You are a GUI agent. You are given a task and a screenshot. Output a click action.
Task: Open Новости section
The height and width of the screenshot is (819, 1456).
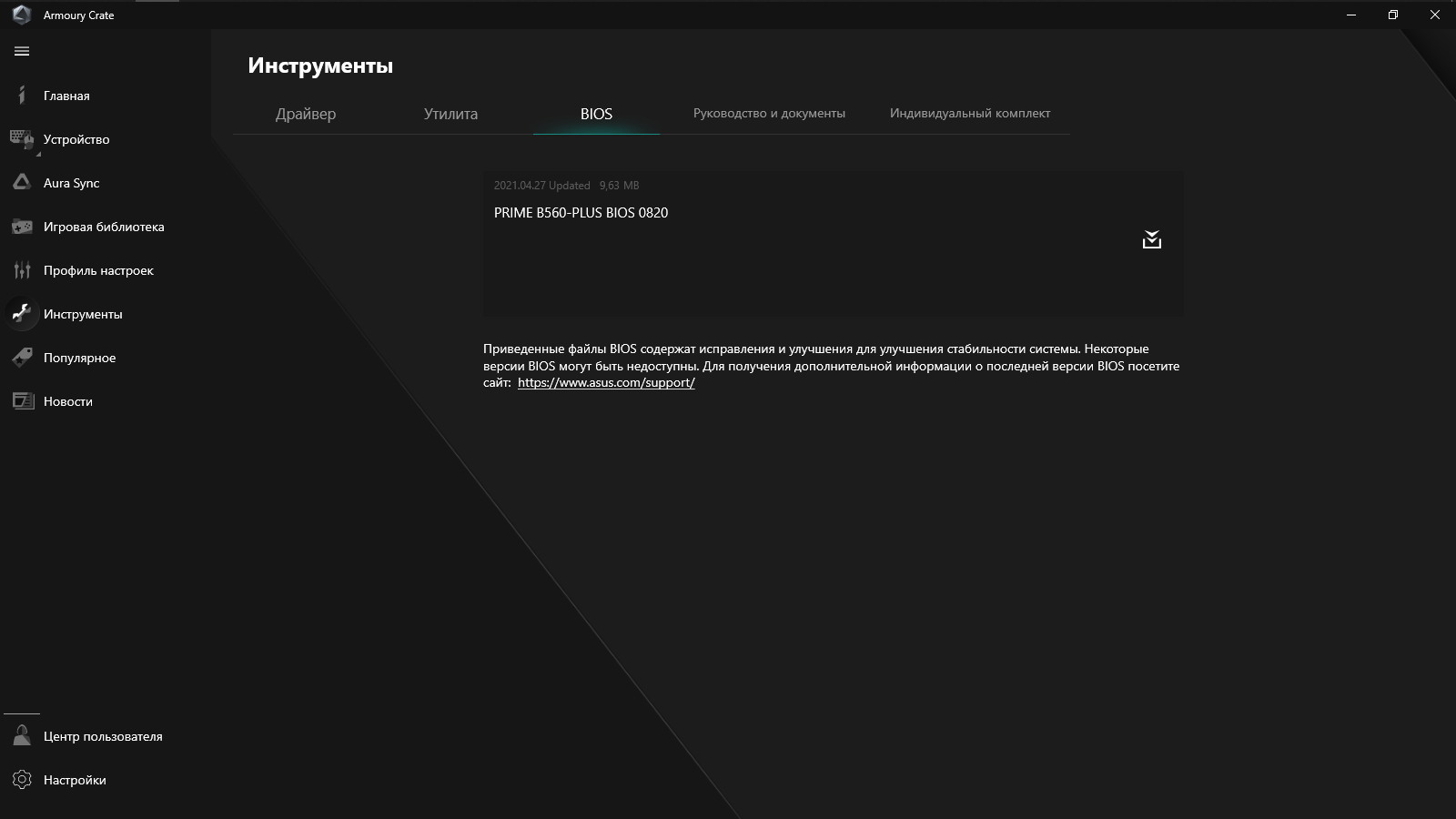pos(68,401)
